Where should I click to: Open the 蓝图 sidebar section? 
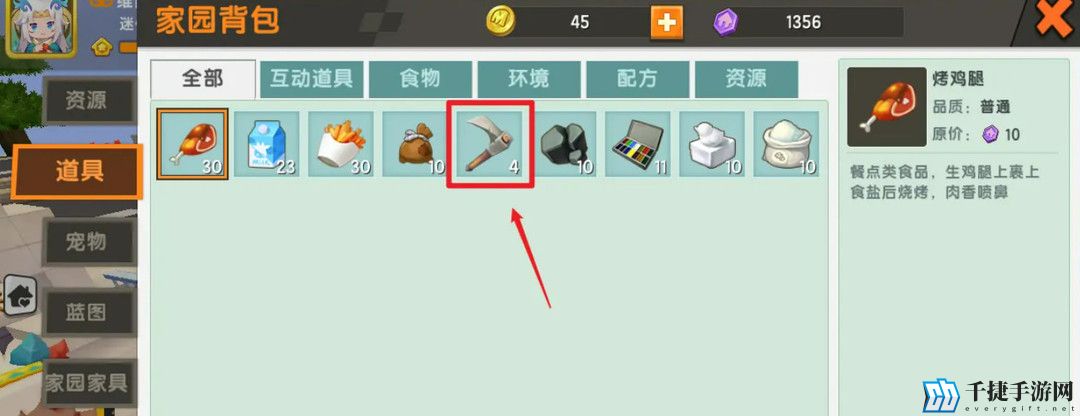[x=87, y=313]
